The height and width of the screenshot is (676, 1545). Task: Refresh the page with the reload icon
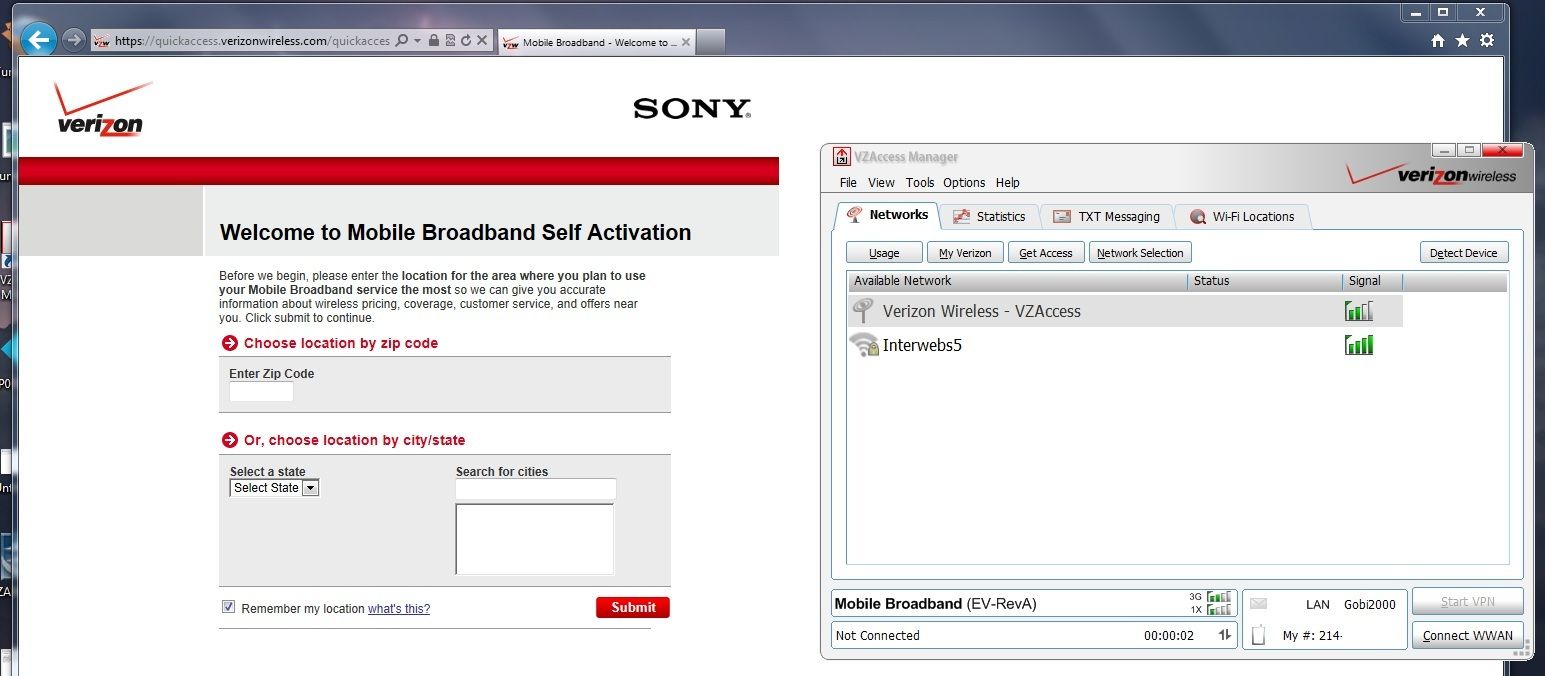(x=466, y=41)
